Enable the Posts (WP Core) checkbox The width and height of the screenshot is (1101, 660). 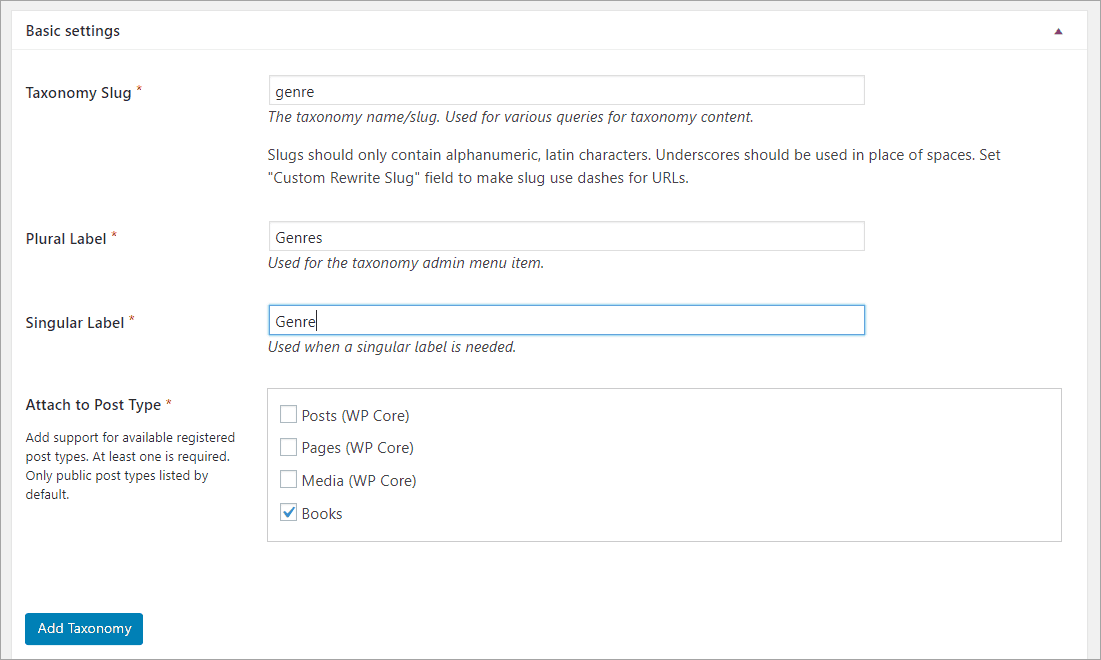click(288, 413)
